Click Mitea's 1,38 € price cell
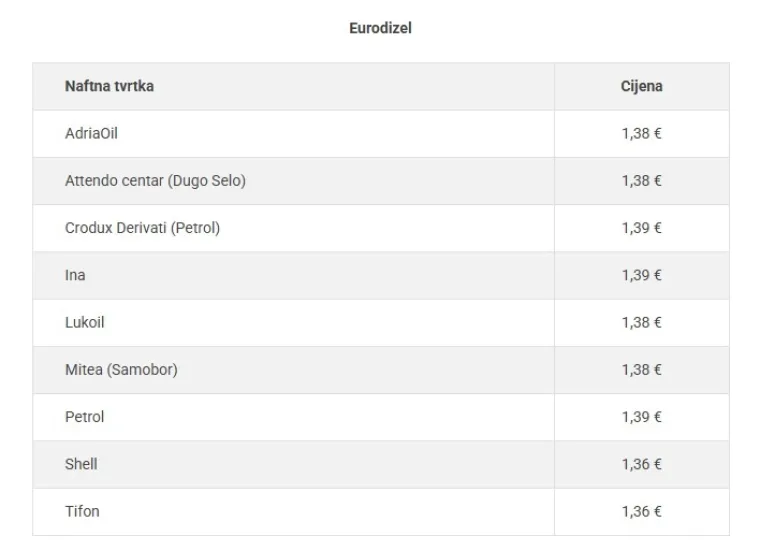Viewport: 760px width, 551px height. click(642, 370)
